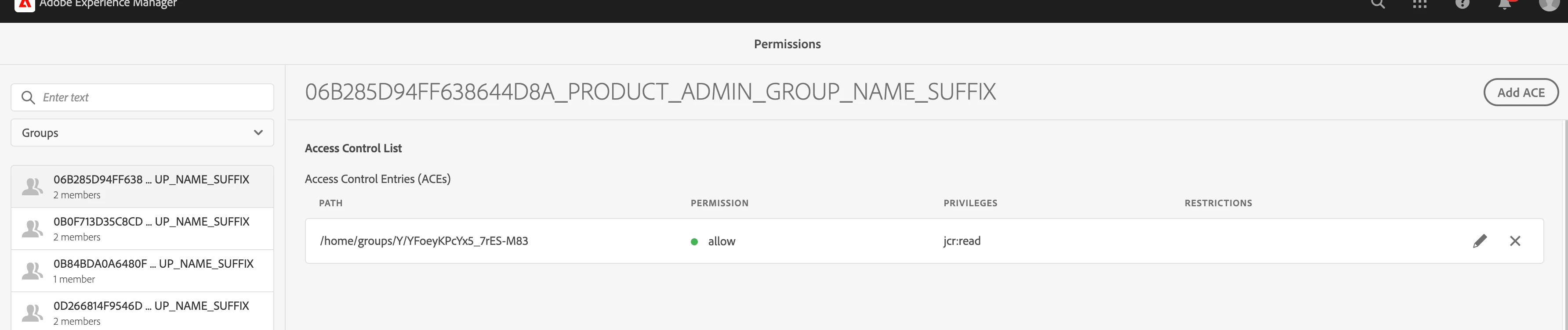Screen dimensions: 1568x330
Task: Edit the ACE with pencil icon
Action: tap(1480, 240)
